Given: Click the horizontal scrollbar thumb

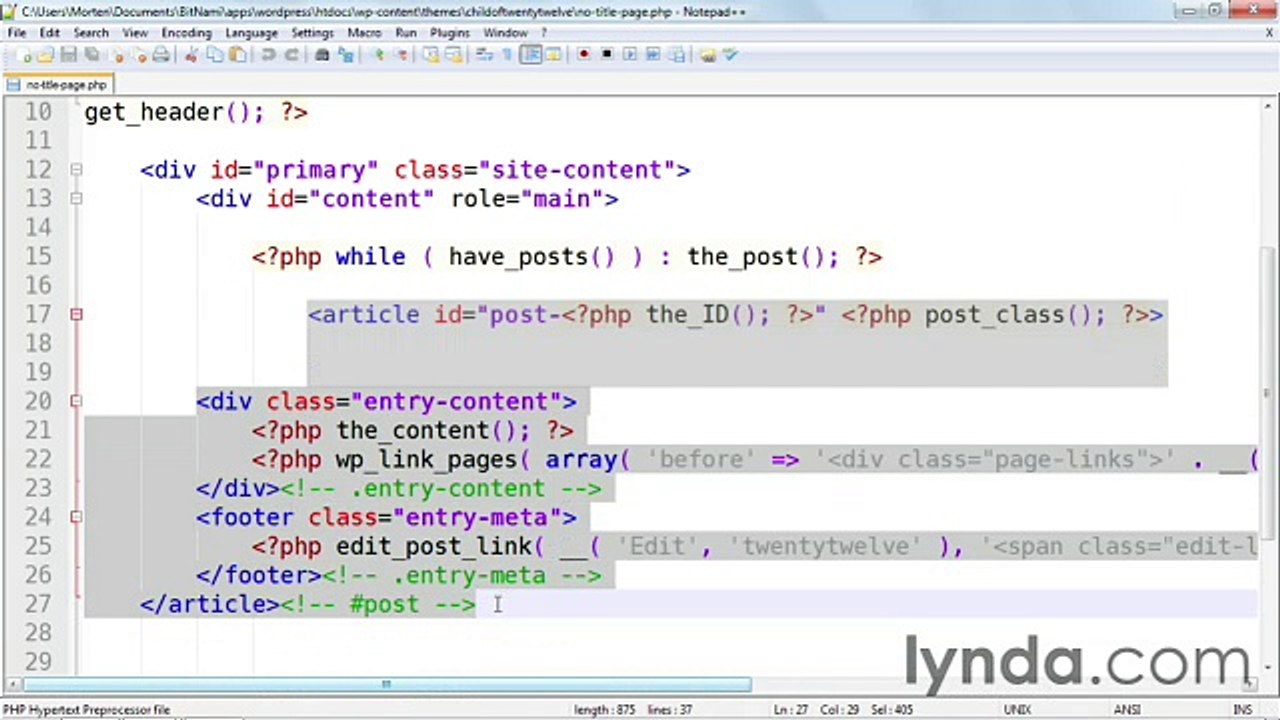Looking at the screenshot, I should pyautogui.click(x=388, y=685).
